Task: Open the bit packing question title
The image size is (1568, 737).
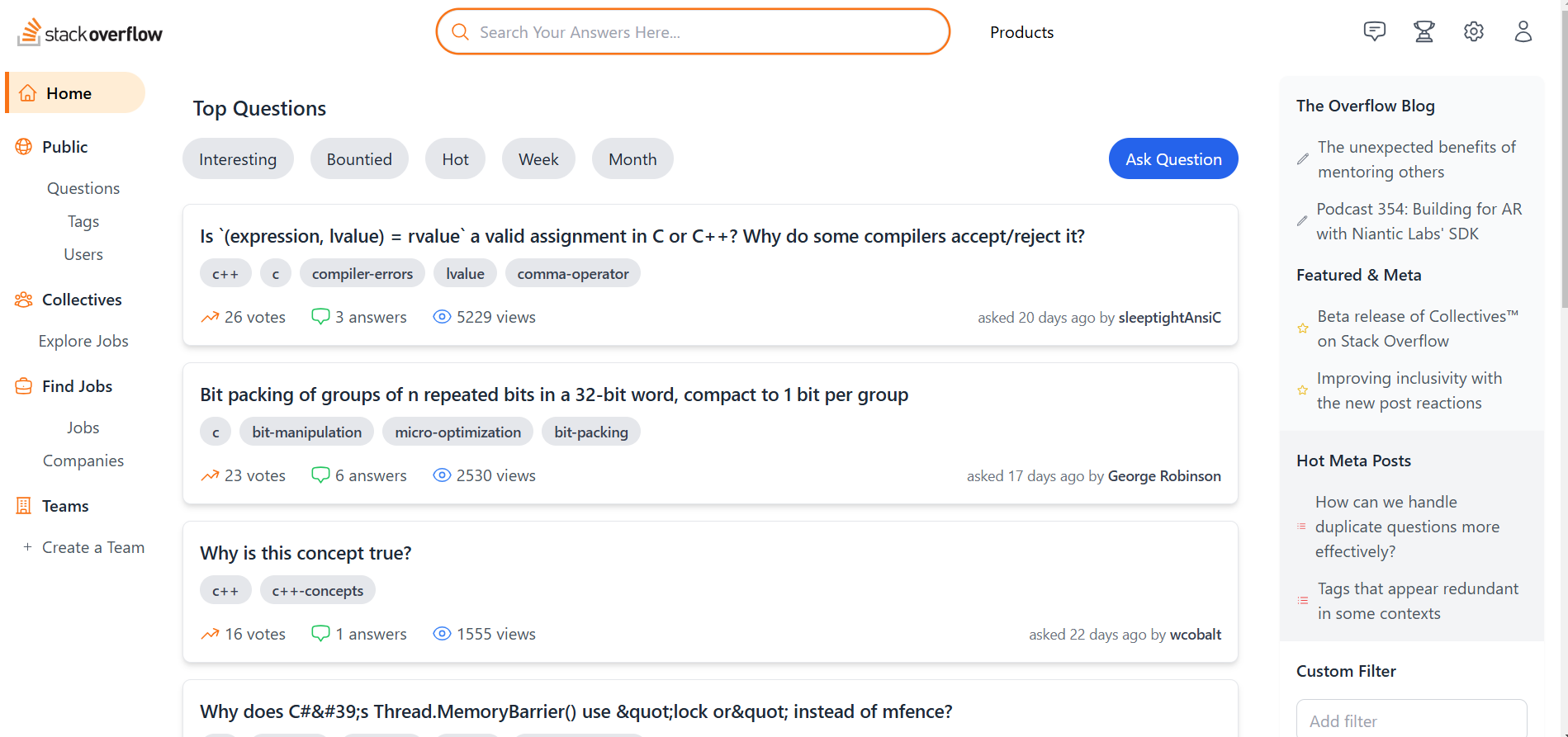Action: tap(554, 394)
